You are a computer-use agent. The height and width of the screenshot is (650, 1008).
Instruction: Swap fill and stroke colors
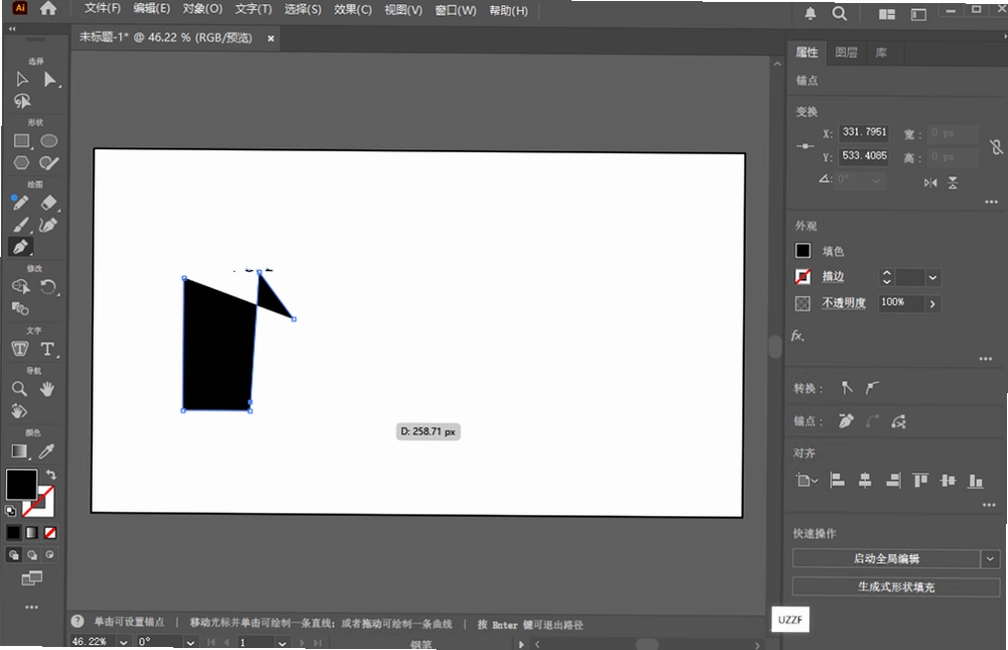(x=51, y=475)
